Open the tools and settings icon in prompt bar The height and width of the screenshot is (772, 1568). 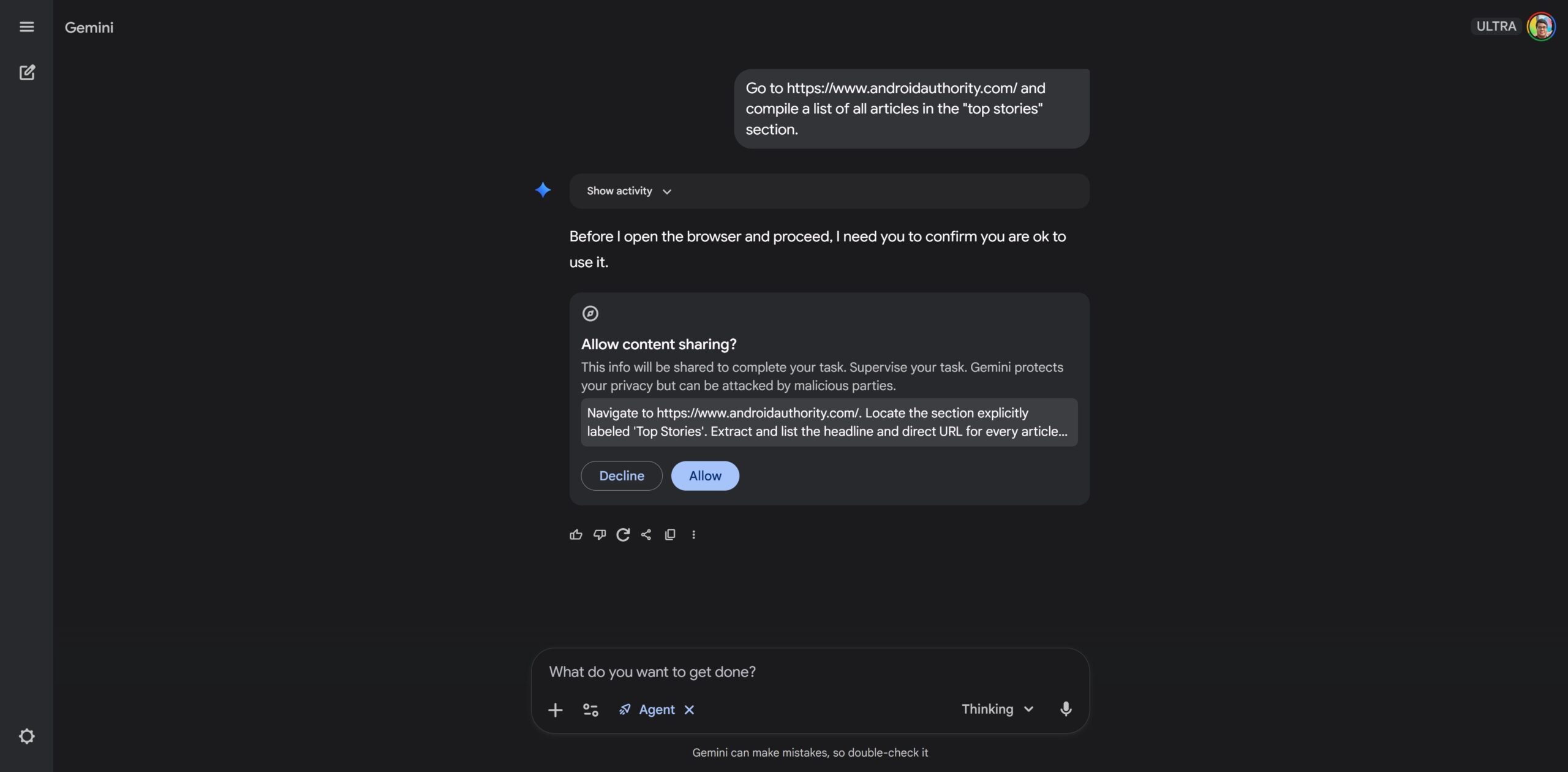pyautogui.click(x=590, y=709)
